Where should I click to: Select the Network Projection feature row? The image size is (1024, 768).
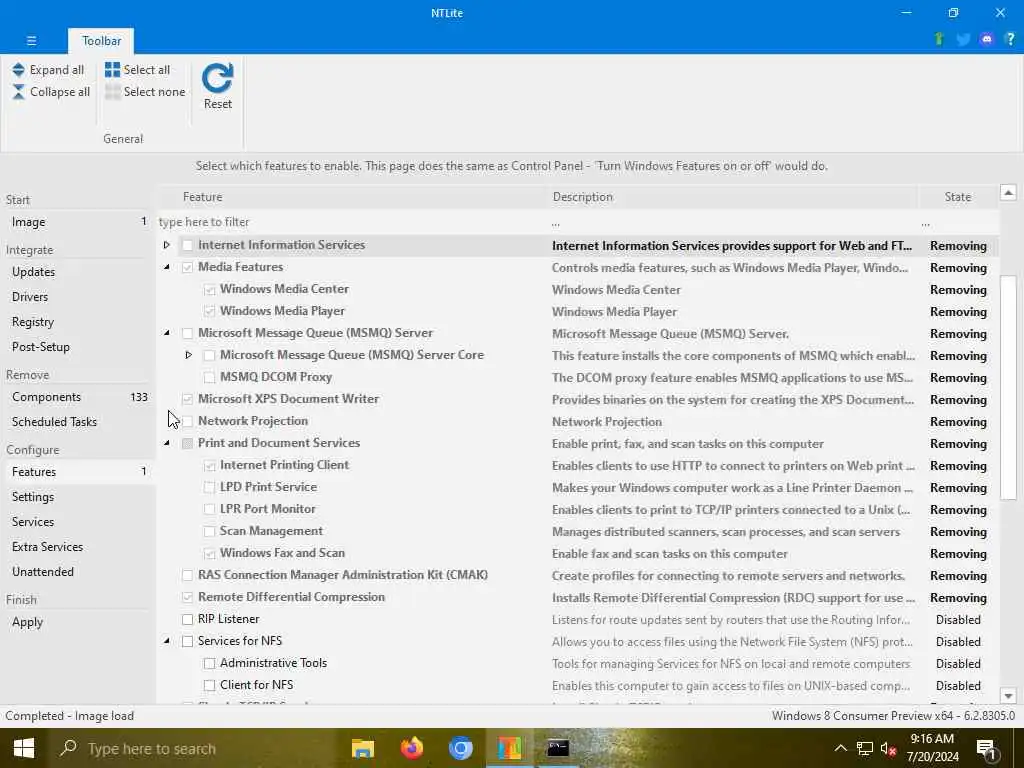coord(579,421)
